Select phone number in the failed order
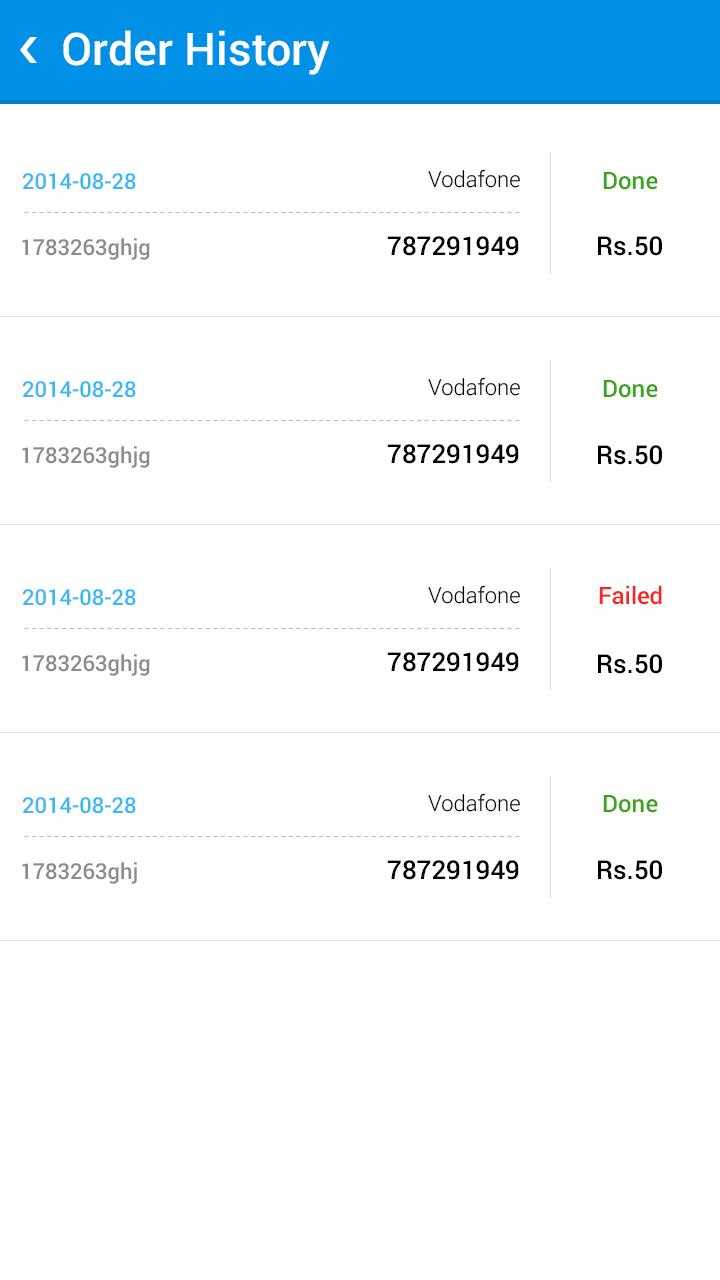Image resolution: width=720 pixels, height=1280 pixels. pos(453,663)
